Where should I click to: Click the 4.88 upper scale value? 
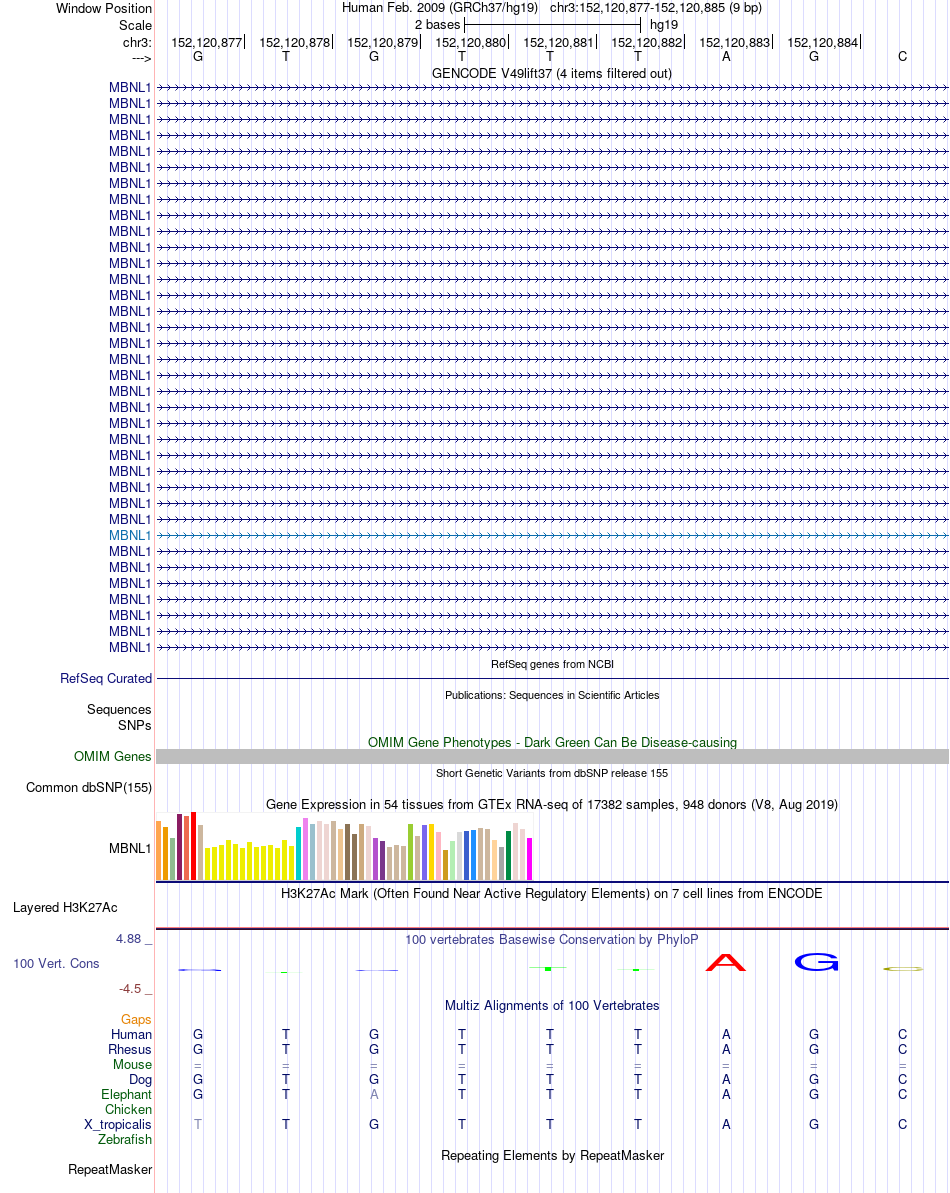129,939
